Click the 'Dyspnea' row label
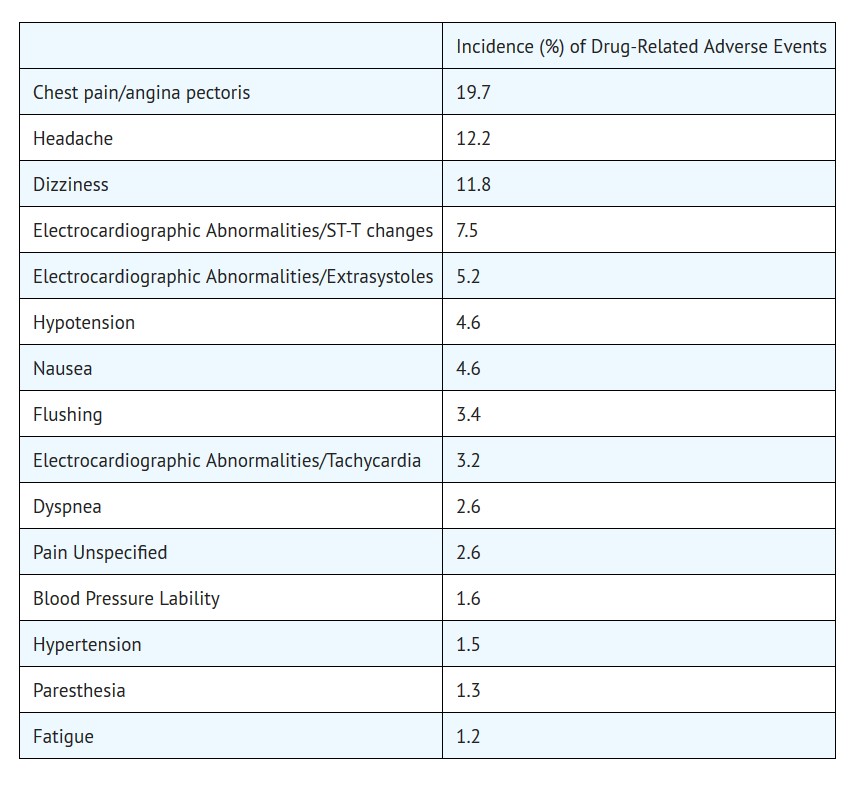 click(67, 507)
